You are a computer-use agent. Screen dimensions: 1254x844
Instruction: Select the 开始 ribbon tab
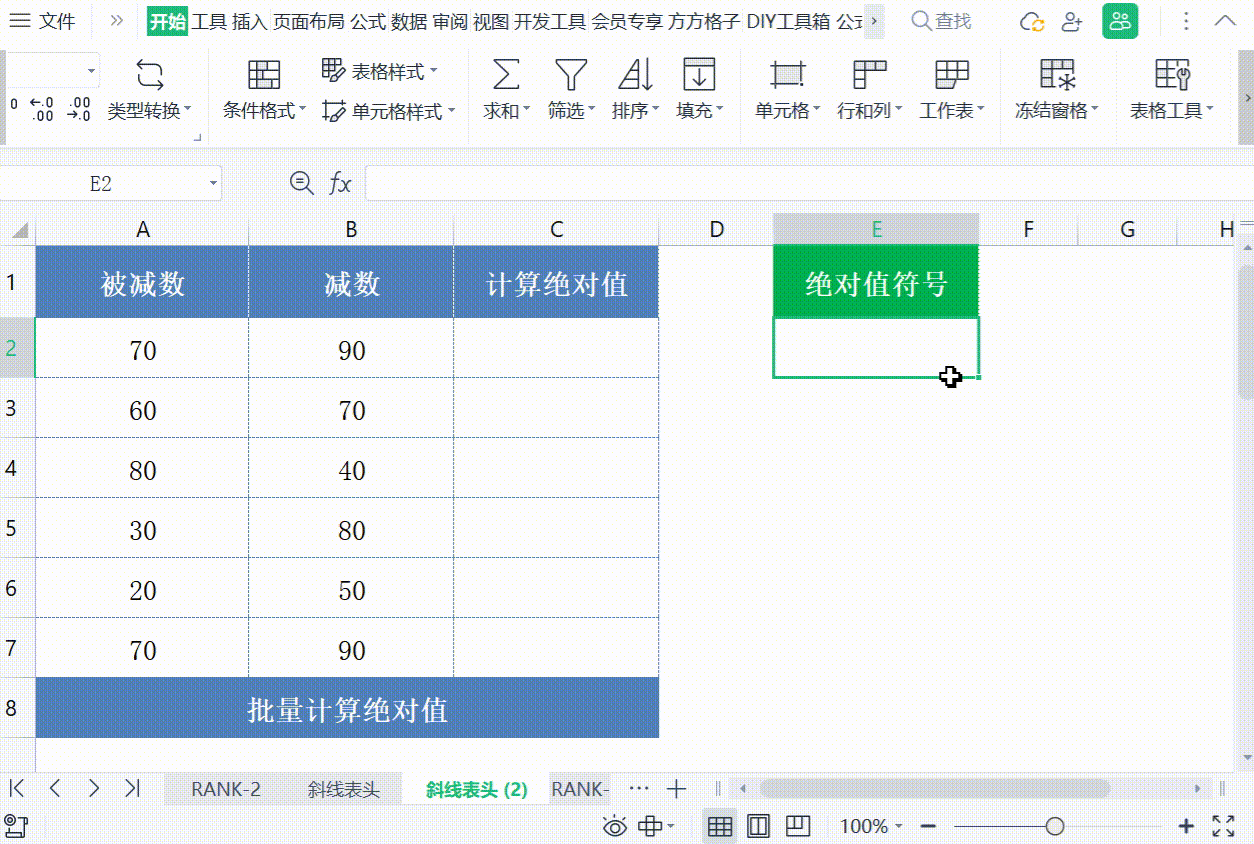[x=168, y=21]
